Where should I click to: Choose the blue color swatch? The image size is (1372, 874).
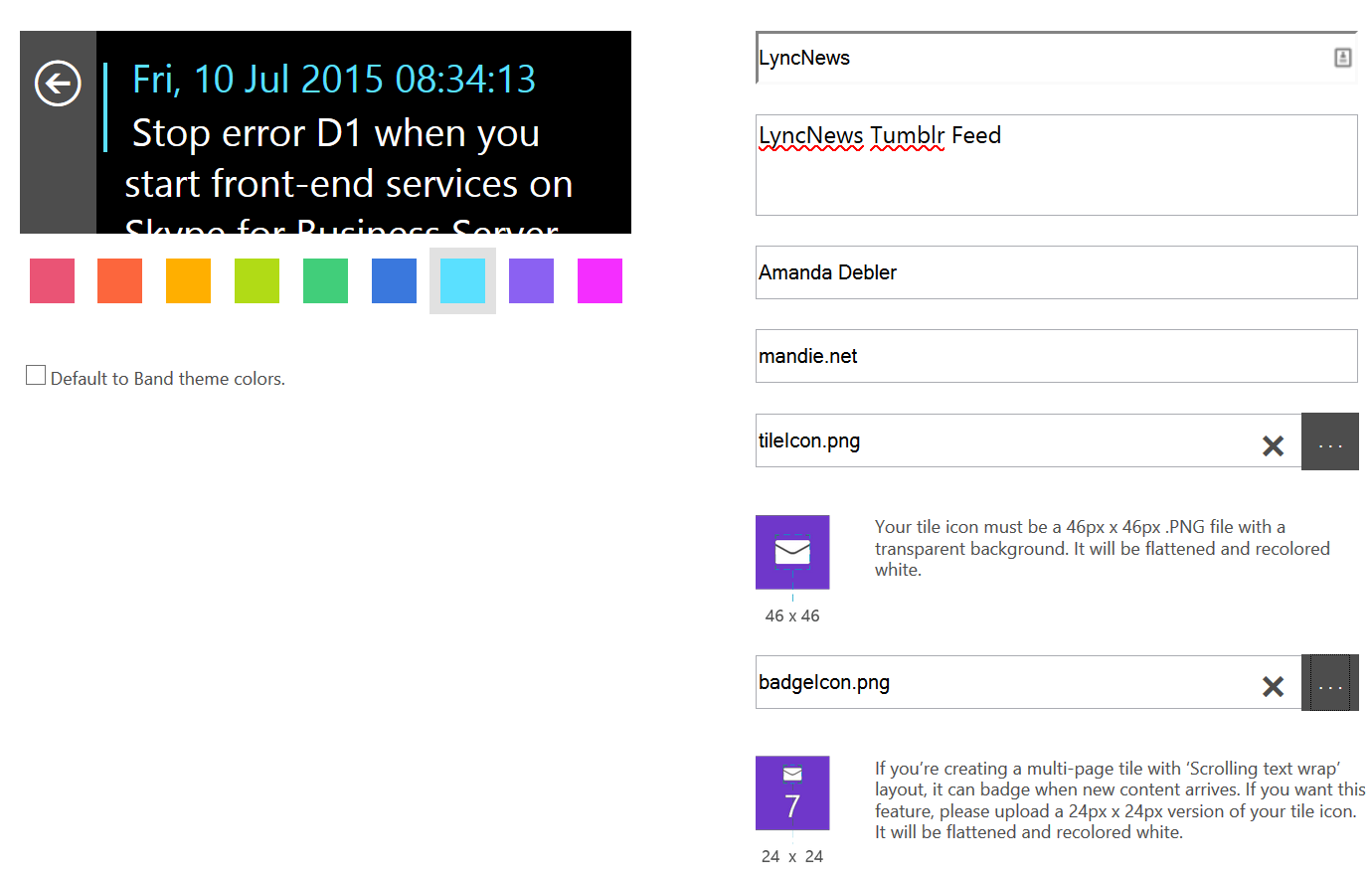(394, 280)
